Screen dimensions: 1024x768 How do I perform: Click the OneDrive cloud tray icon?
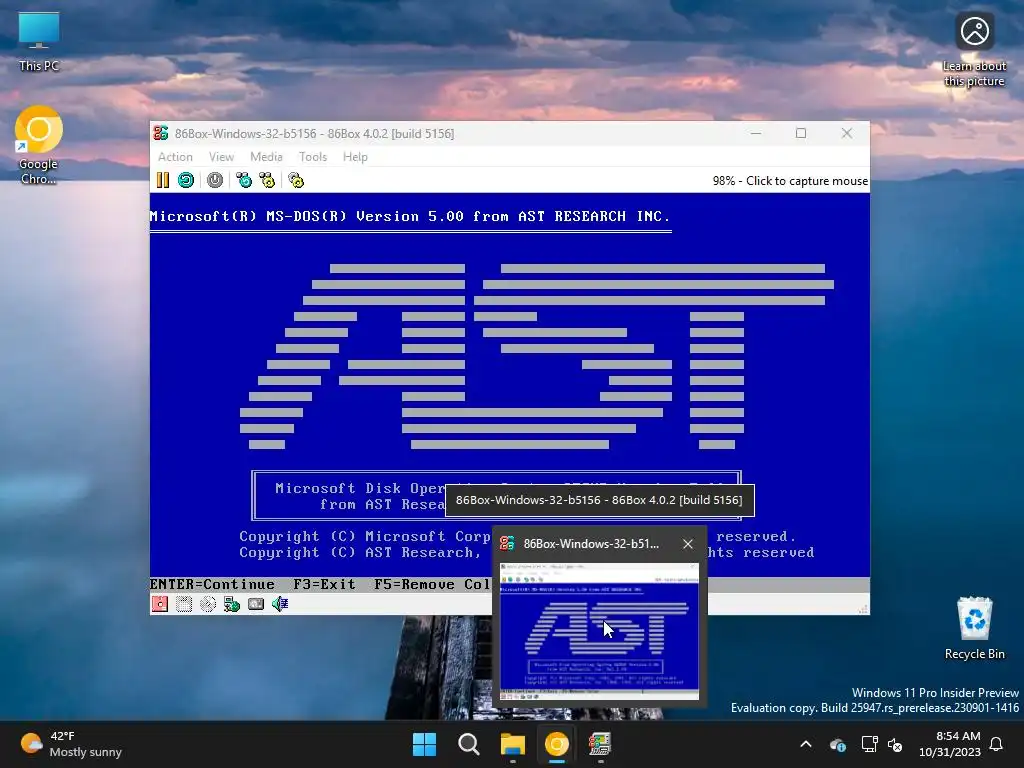pos(838,744)
